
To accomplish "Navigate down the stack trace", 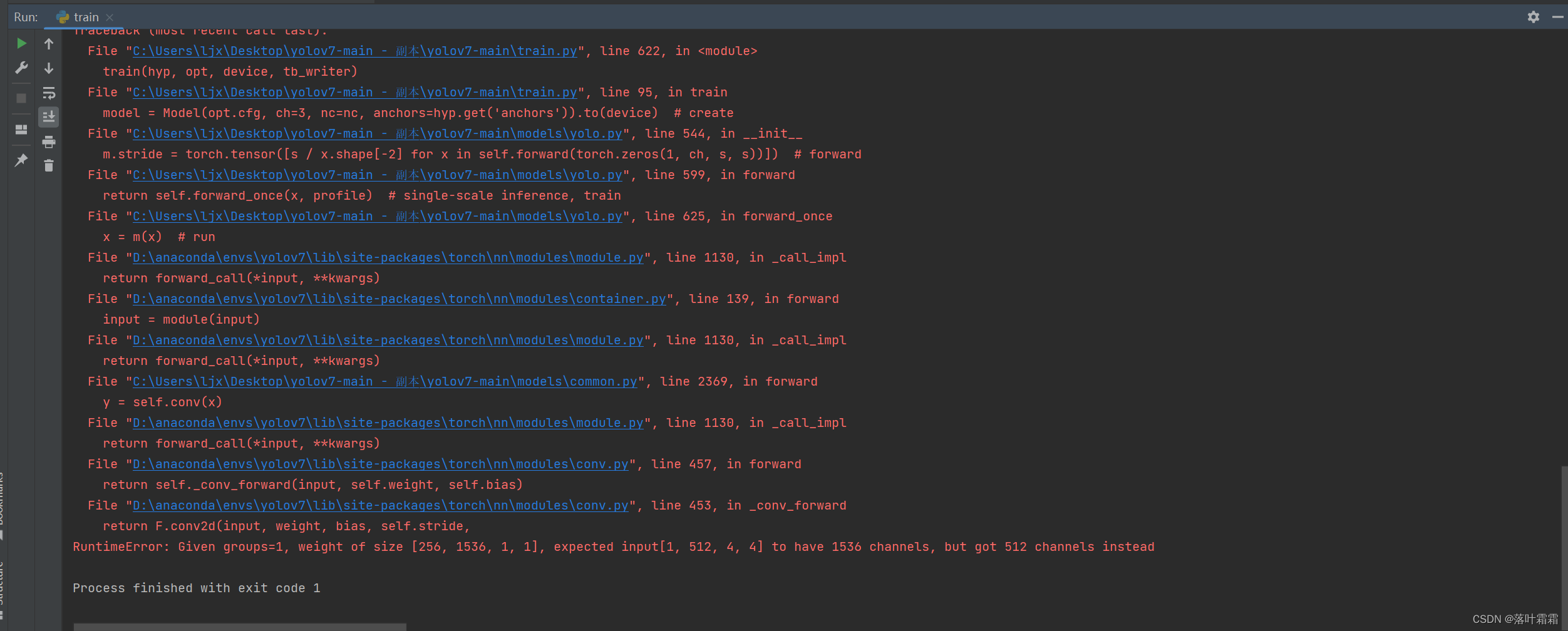I will [48, 68].
